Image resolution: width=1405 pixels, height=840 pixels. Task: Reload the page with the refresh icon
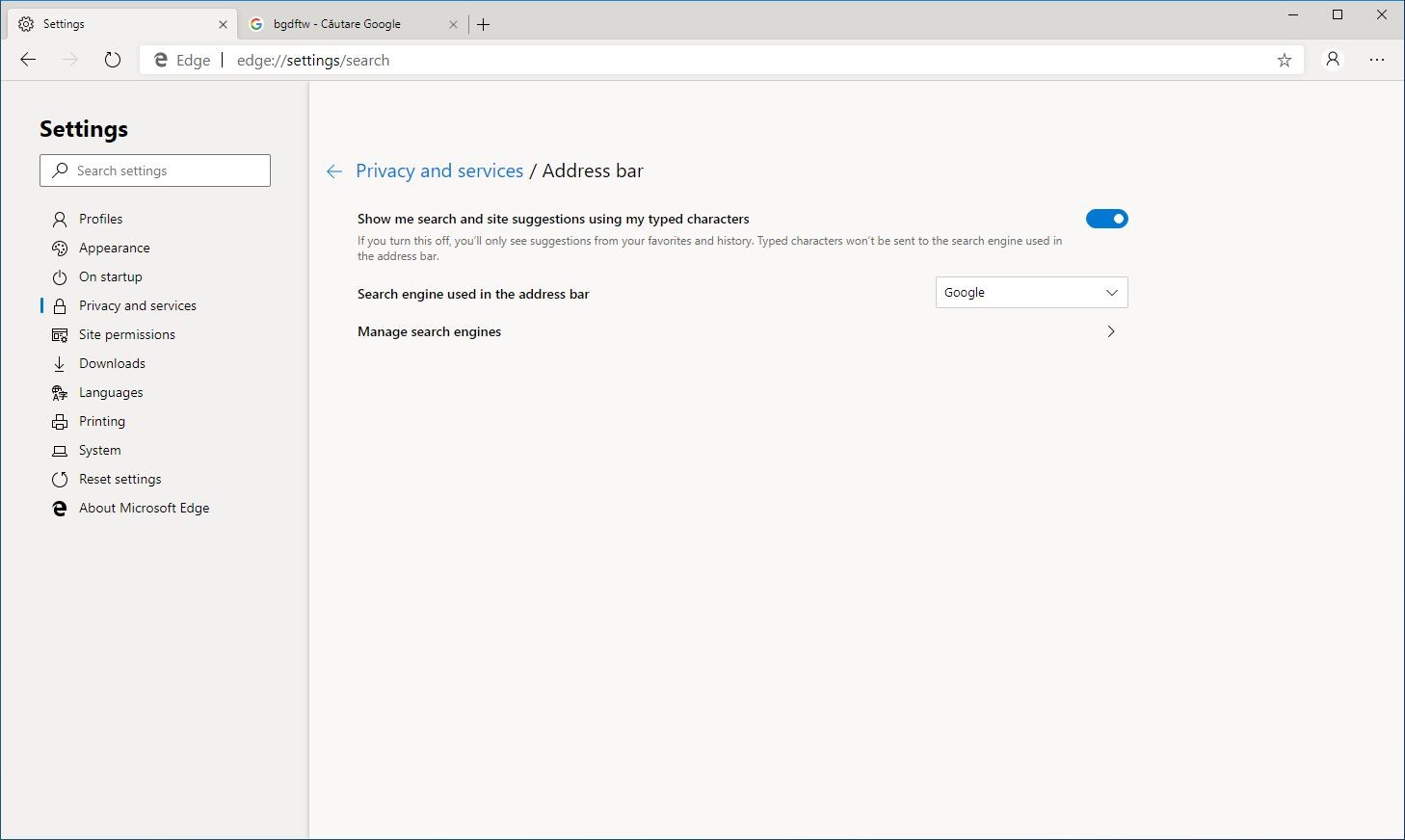(x=113, y=60)
